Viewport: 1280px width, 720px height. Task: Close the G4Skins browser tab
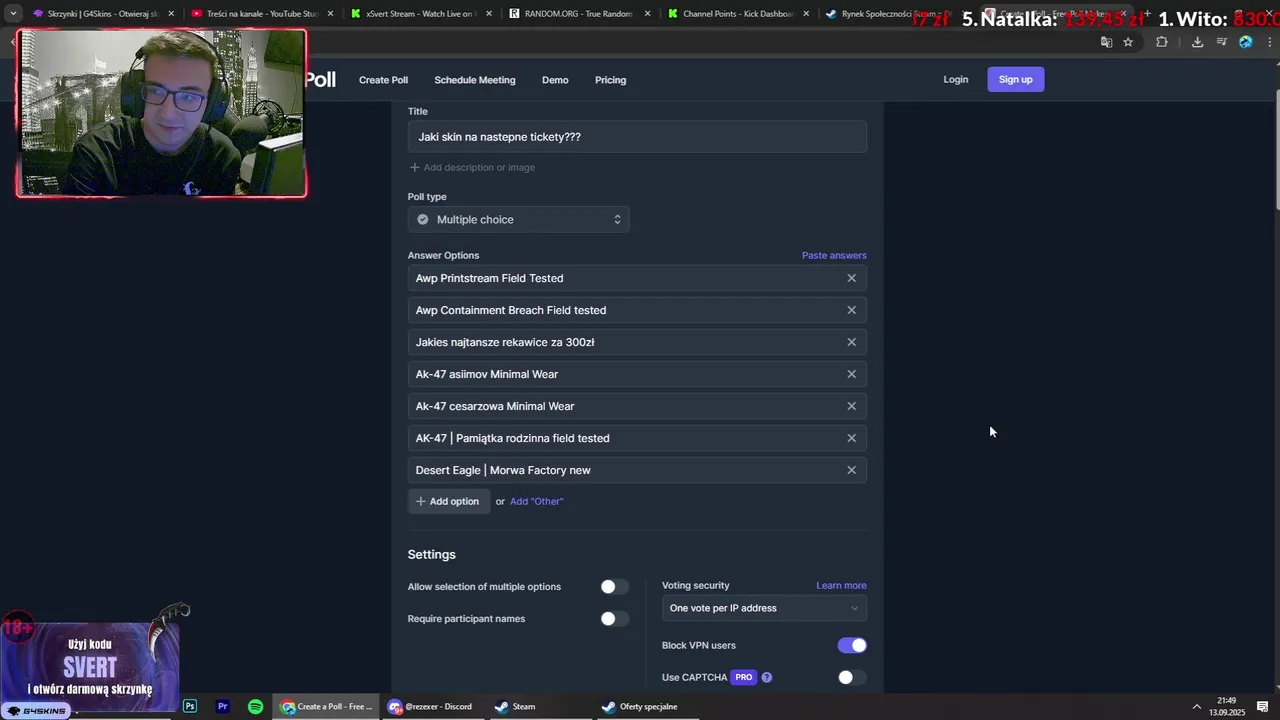171,14
